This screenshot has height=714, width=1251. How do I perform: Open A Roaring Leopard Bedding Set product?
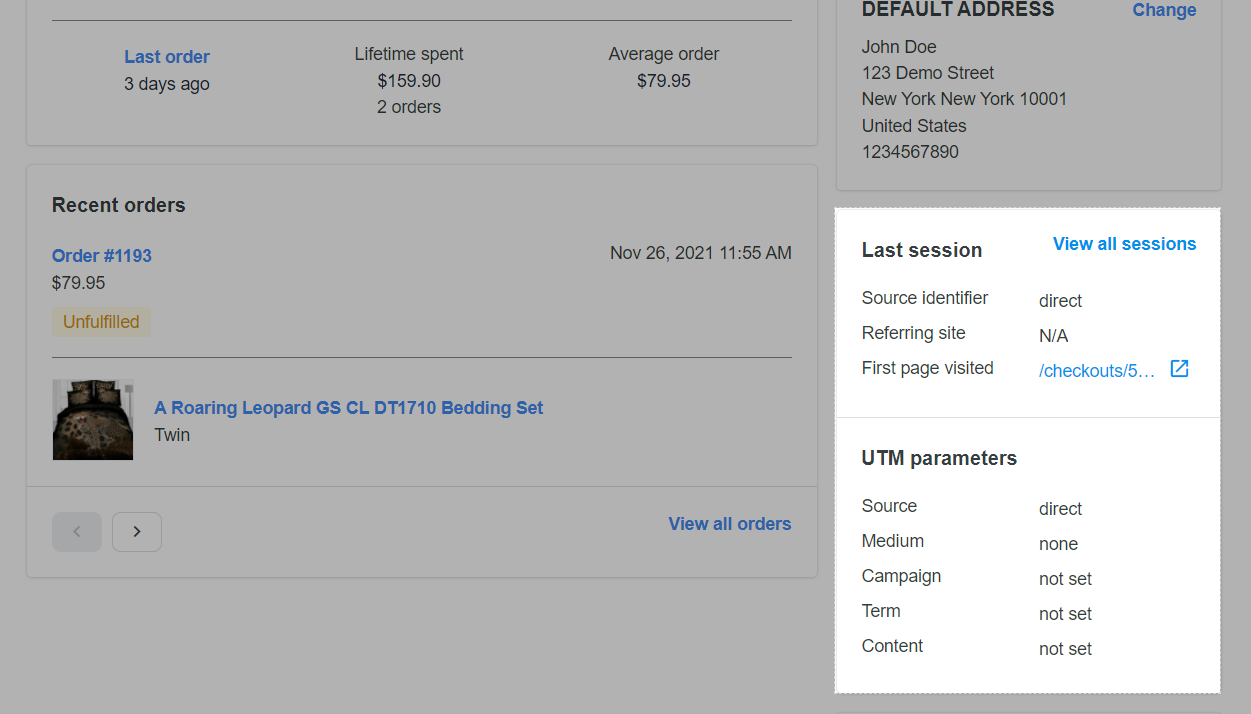click(349, 408)
